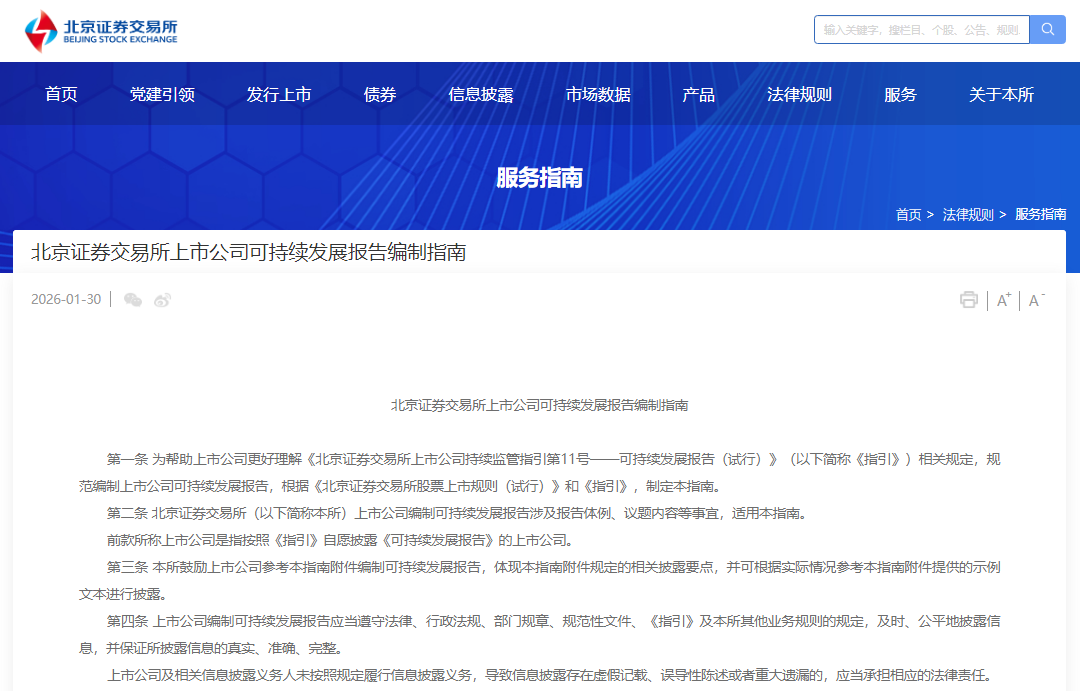Open the 服务指南 breadcrumb link
This screenshot has width=1080, height=691.
pyautogui.click(x=1040, y=214)
